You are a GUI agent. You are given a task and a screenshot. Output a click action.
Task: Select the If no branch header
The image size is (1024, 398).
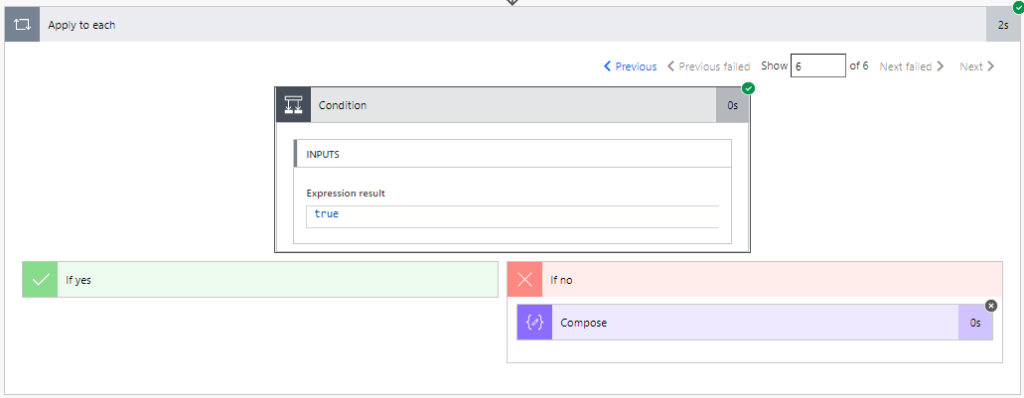point(754,280)
